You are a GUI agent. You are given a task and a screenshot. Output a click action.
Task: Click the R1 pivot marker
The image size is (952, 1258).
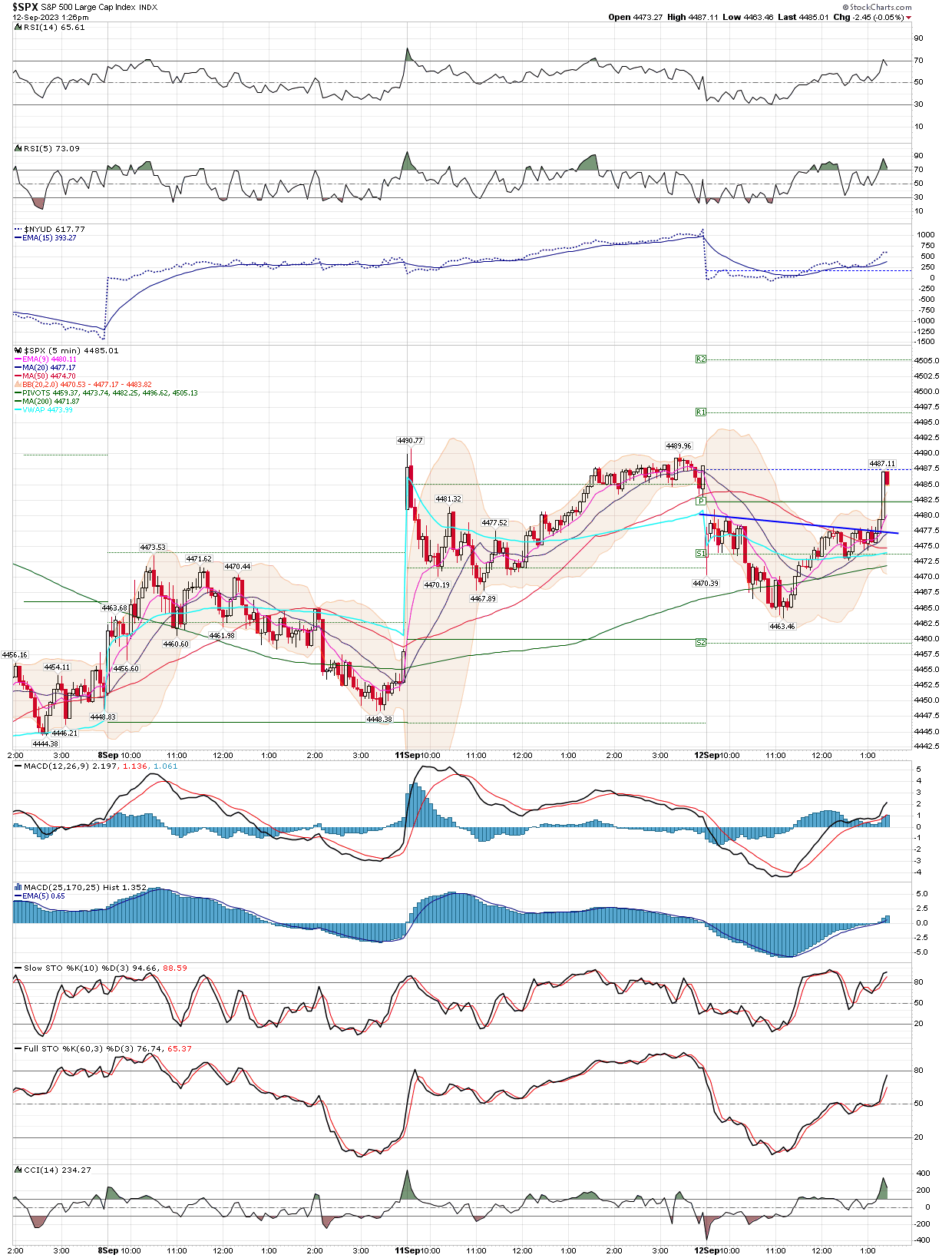tap(700, 412)
